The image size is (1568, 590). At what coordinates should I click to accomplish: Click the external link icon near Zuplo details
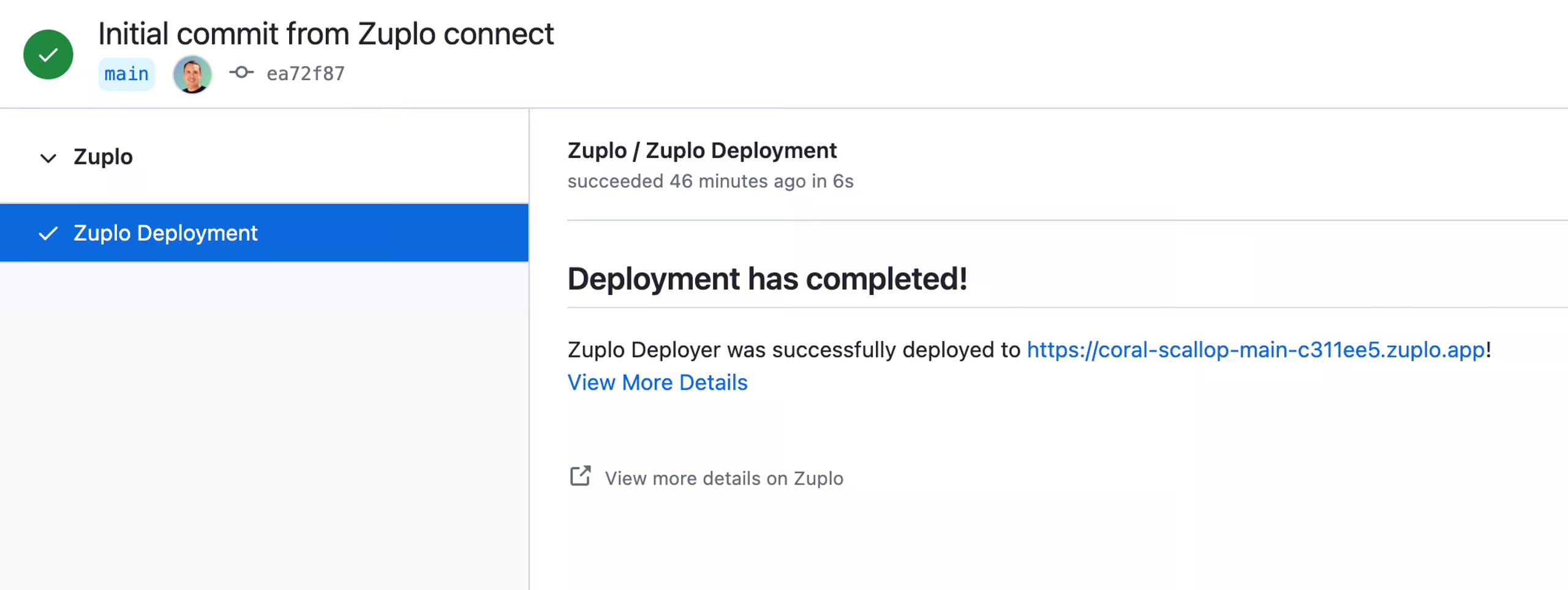[x=580, y=476]
